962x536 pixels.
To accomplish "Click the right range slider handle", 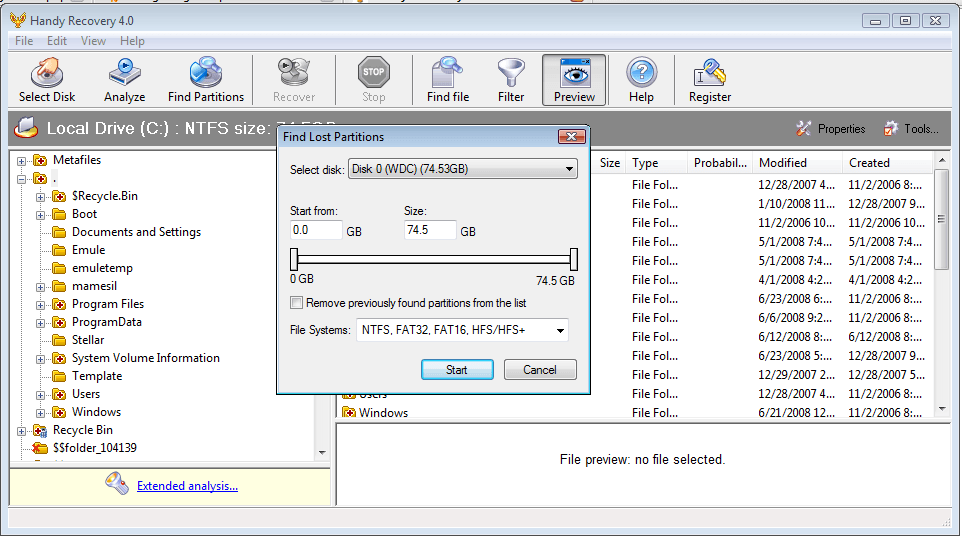I will pos(574,259).
